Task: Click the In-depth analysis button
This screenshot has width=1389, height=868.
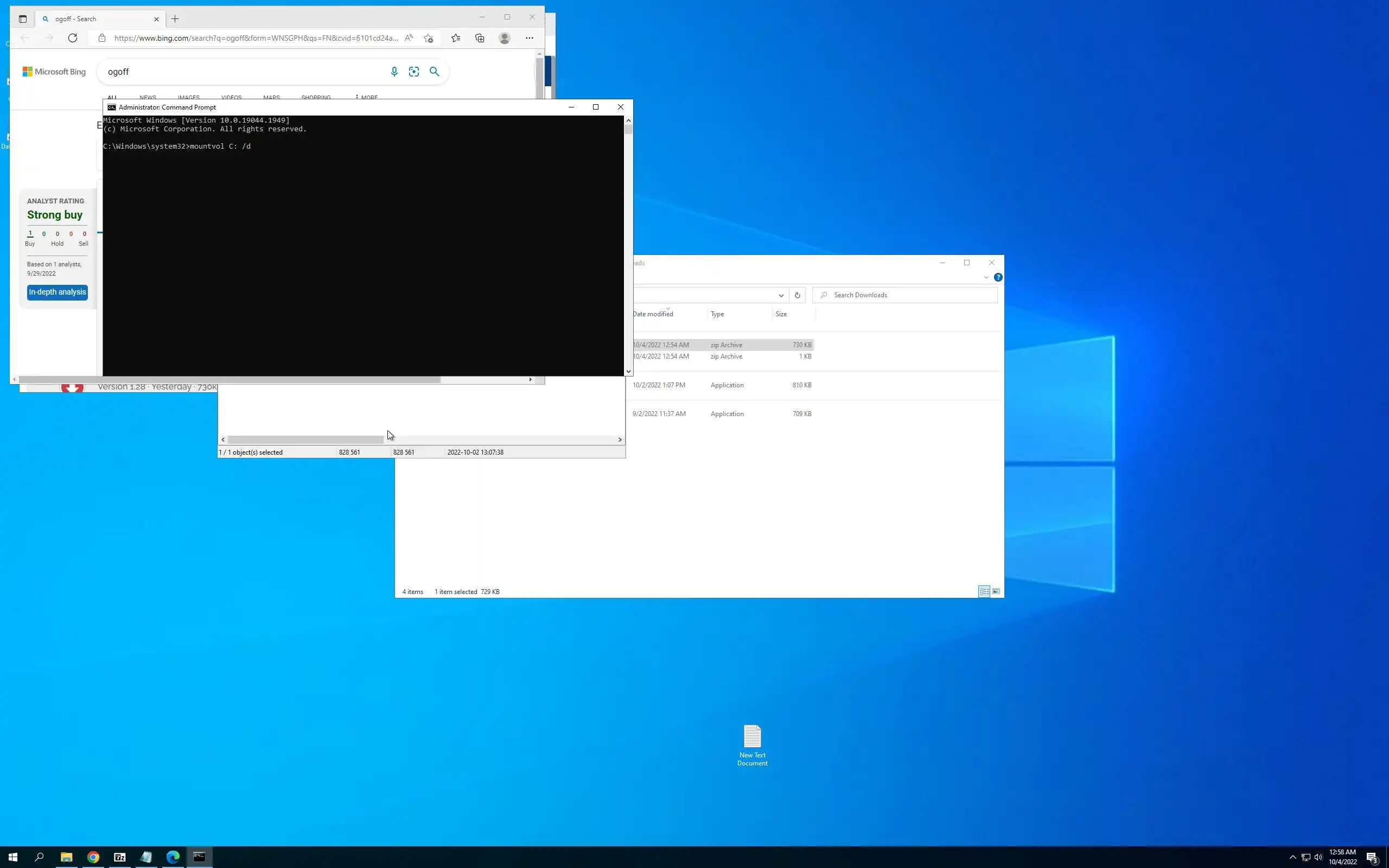Action: [58, 292]
